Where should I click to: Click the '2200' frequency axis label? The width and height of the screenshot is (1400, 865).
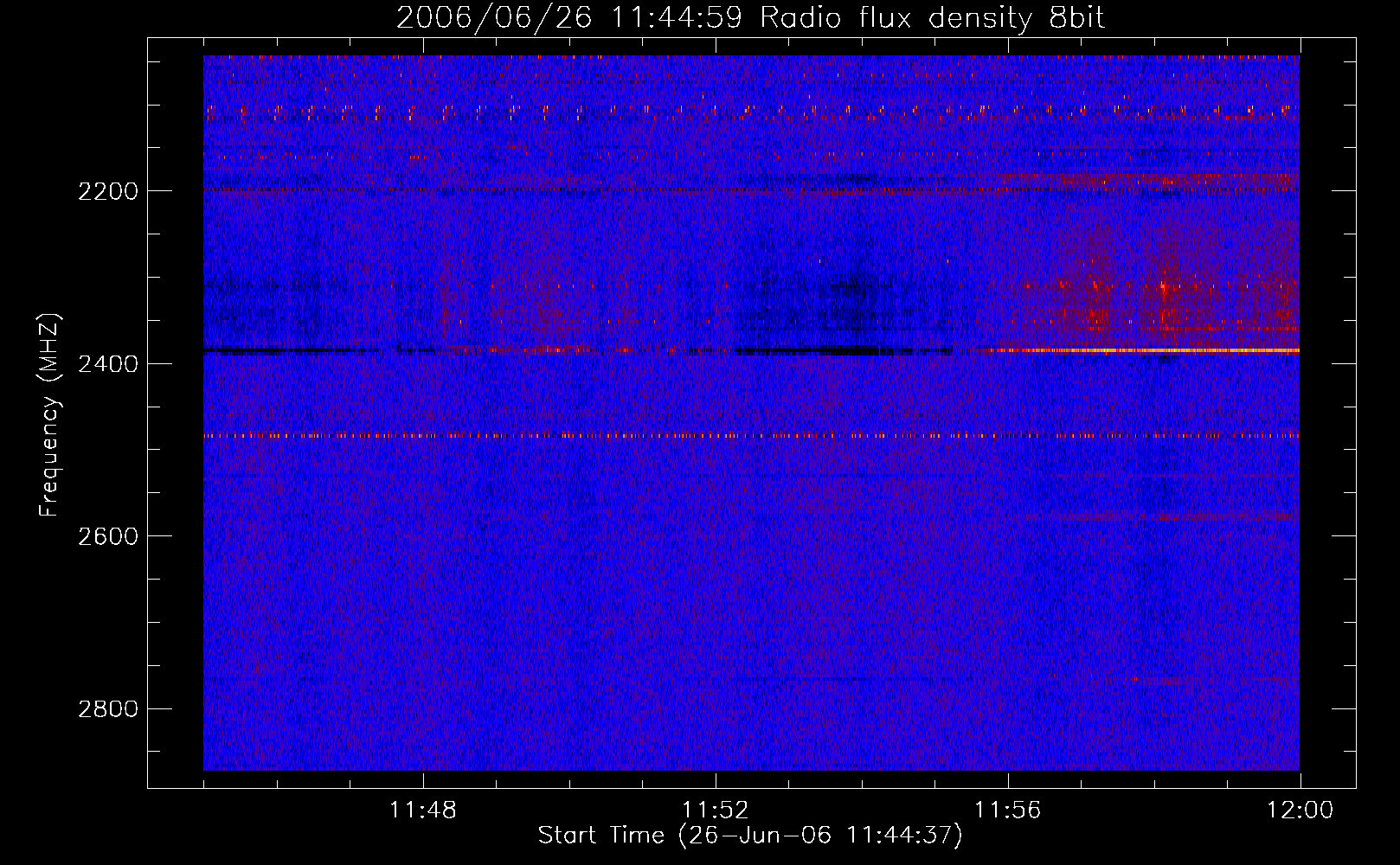tap(108, 191)
